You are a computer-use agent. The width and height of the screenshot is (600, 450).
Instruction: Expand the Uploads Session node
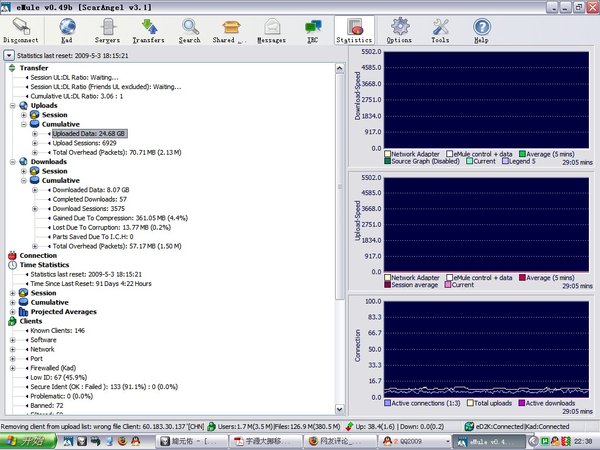coord(23,115)
